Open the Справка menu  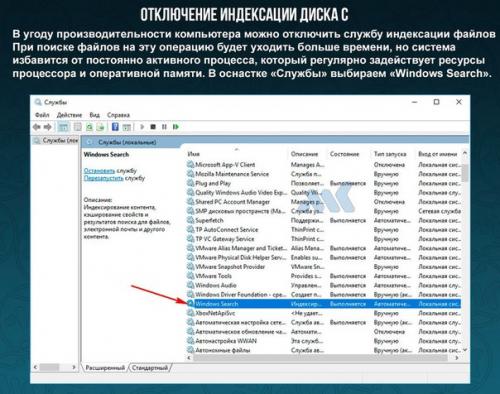click(x=118, y=115)
